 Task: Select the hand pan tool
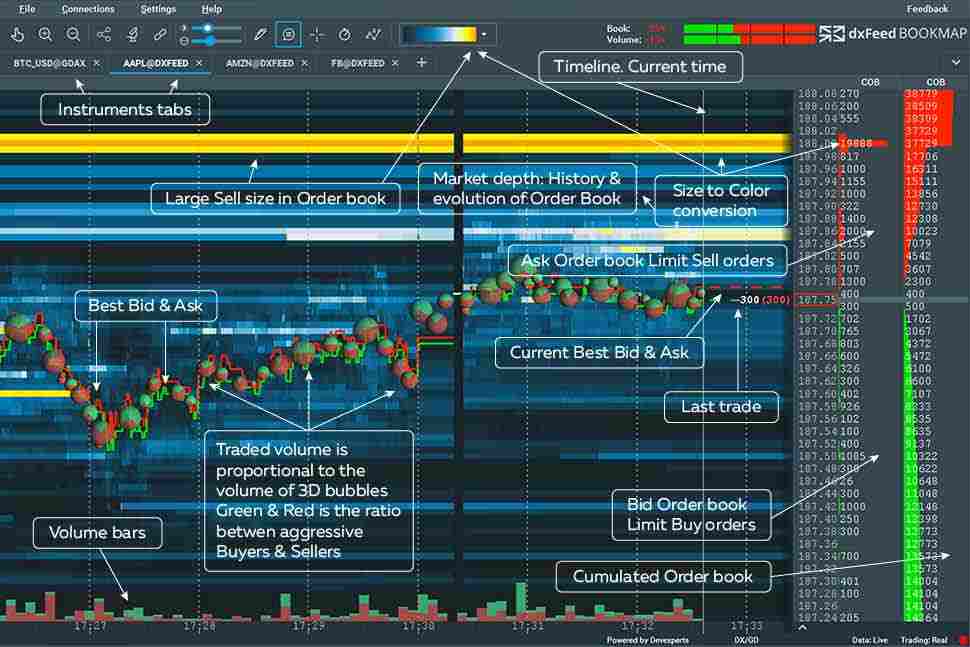click(18, 34)
